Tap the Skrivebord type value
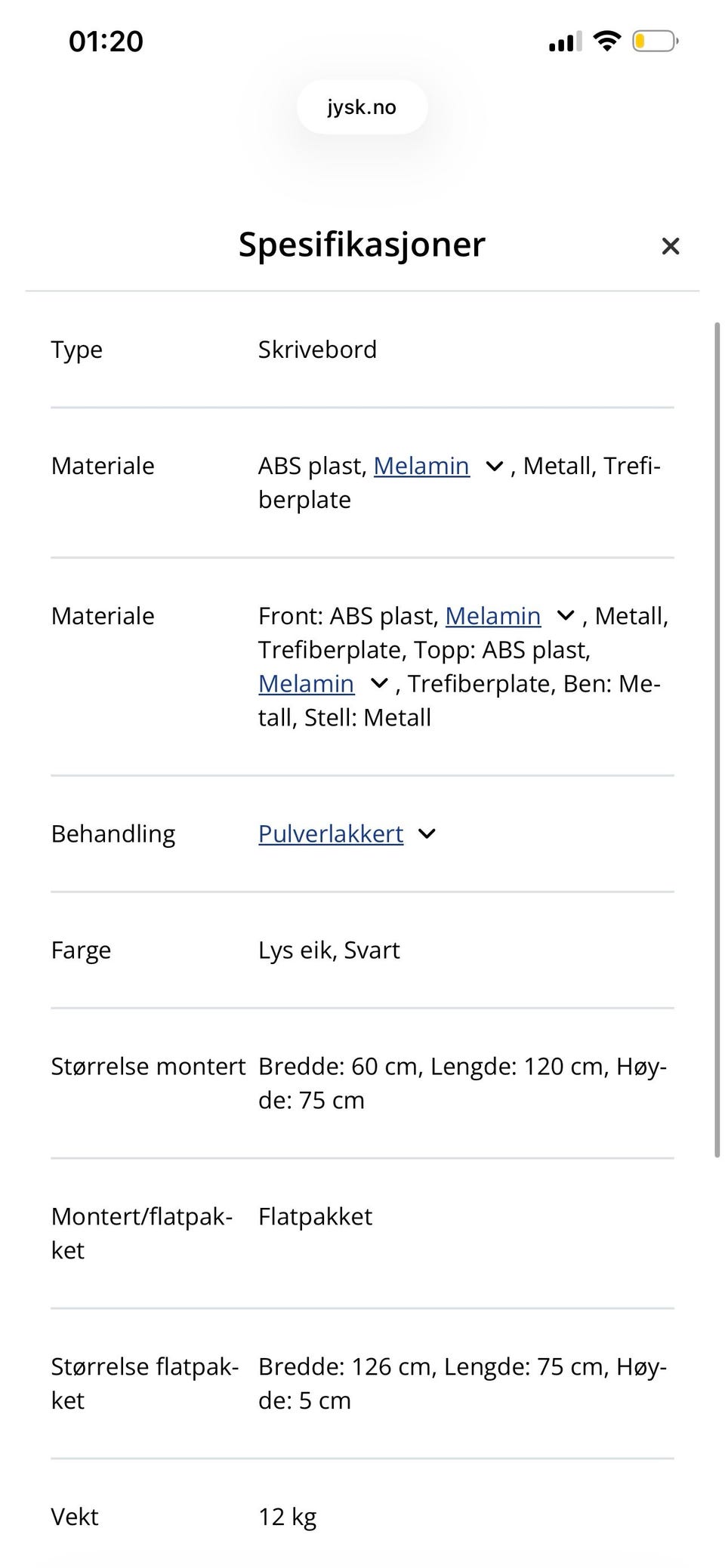 click(317, 349)
